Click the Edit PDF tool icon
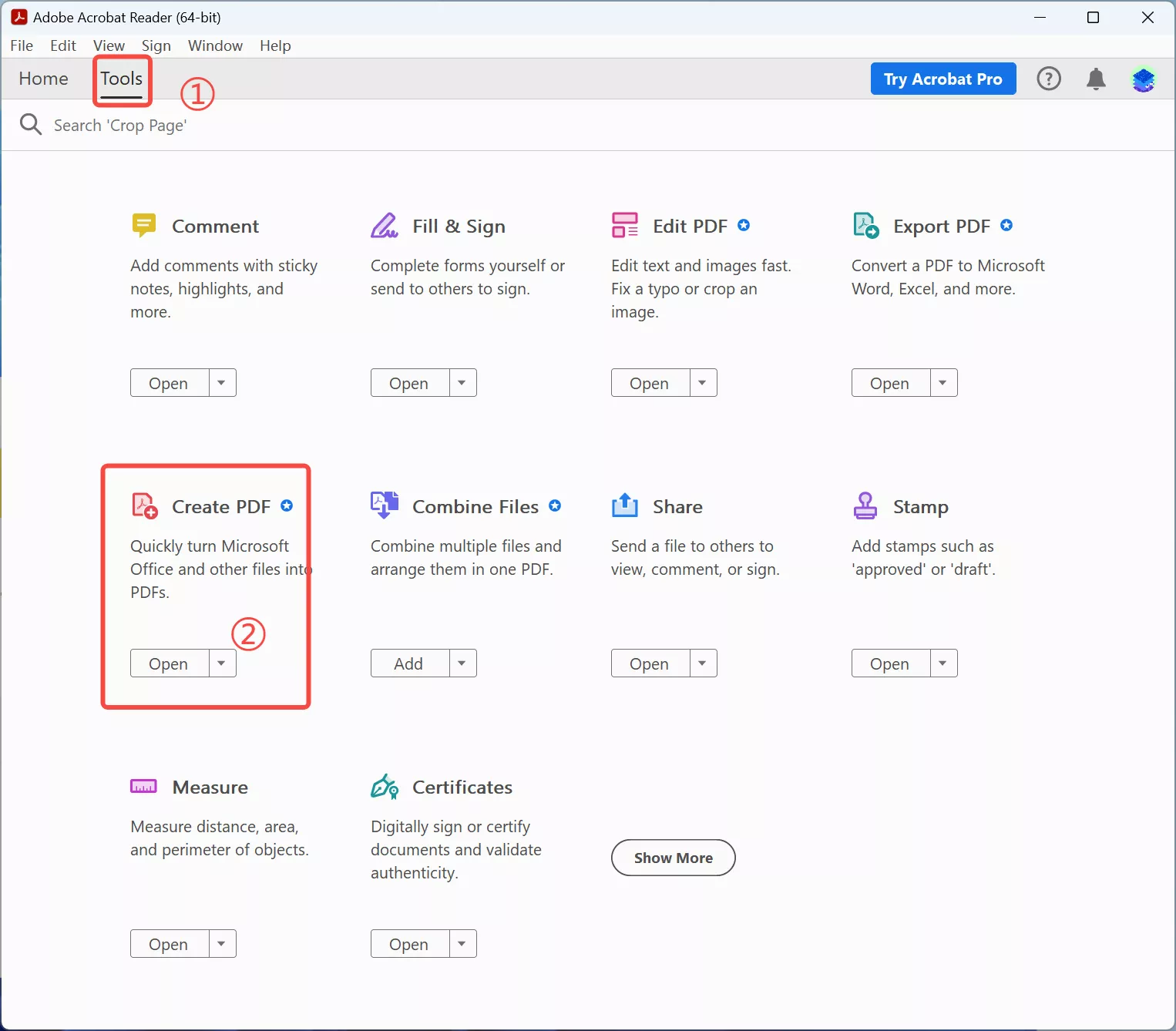The image size is (1176, 1031). pyautogui.click(x=625, y=225)
